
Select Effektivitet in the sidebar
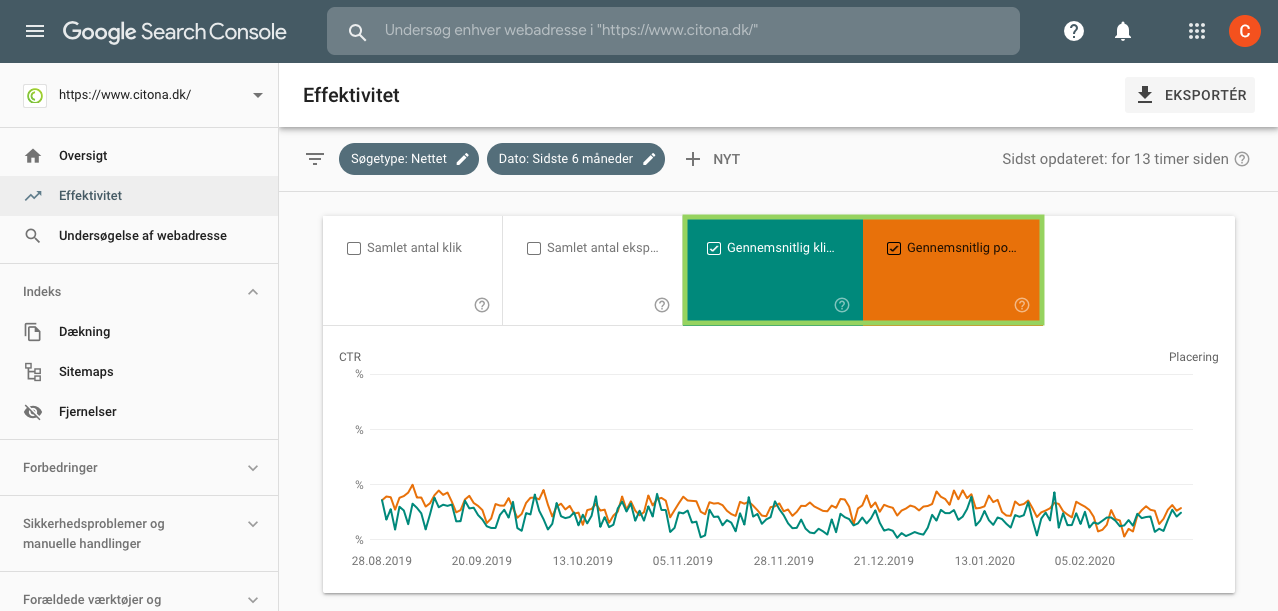click(x=139, y=196)
